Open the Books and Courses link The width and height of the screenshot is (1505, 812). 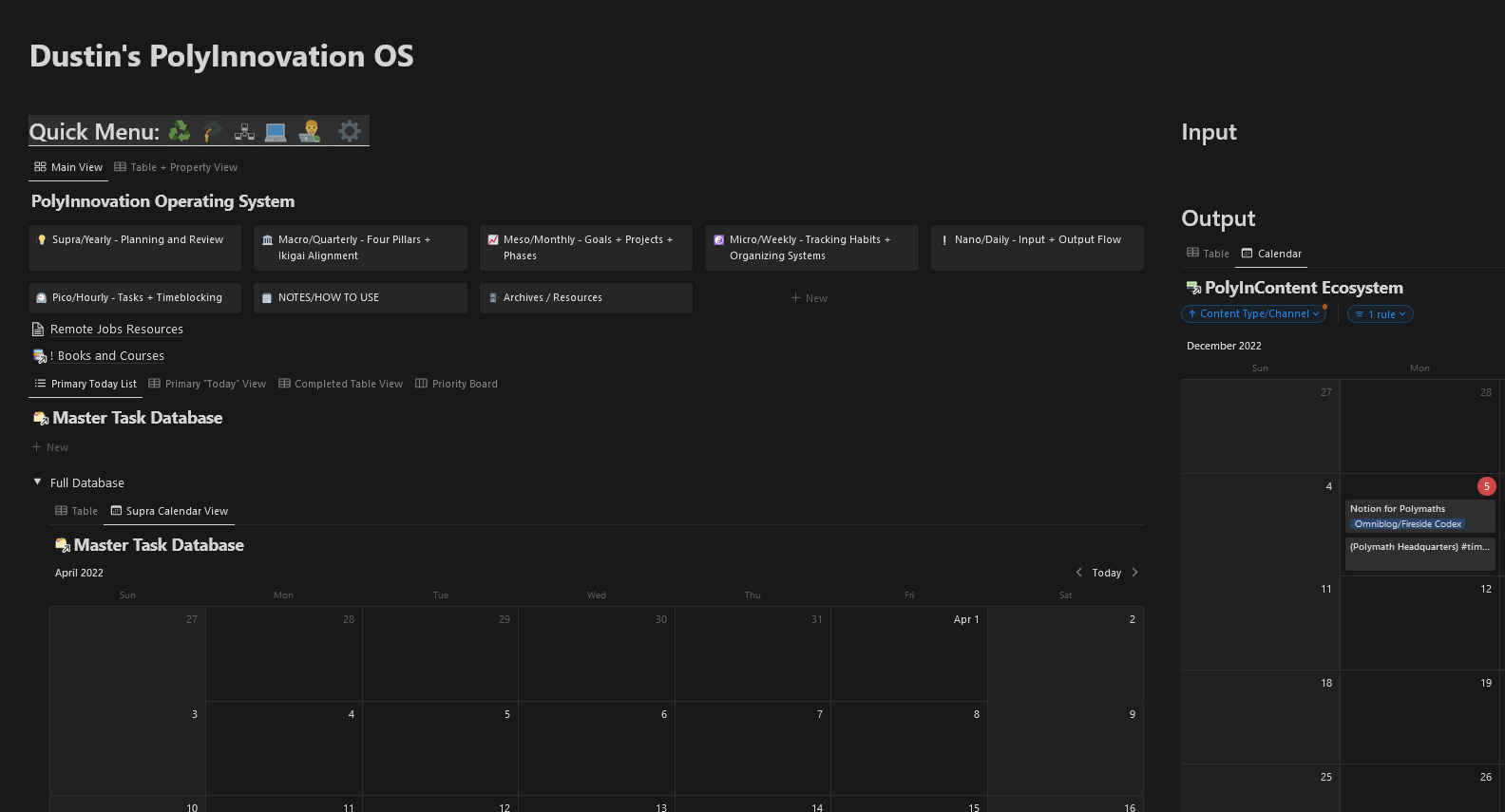[110, 356]
